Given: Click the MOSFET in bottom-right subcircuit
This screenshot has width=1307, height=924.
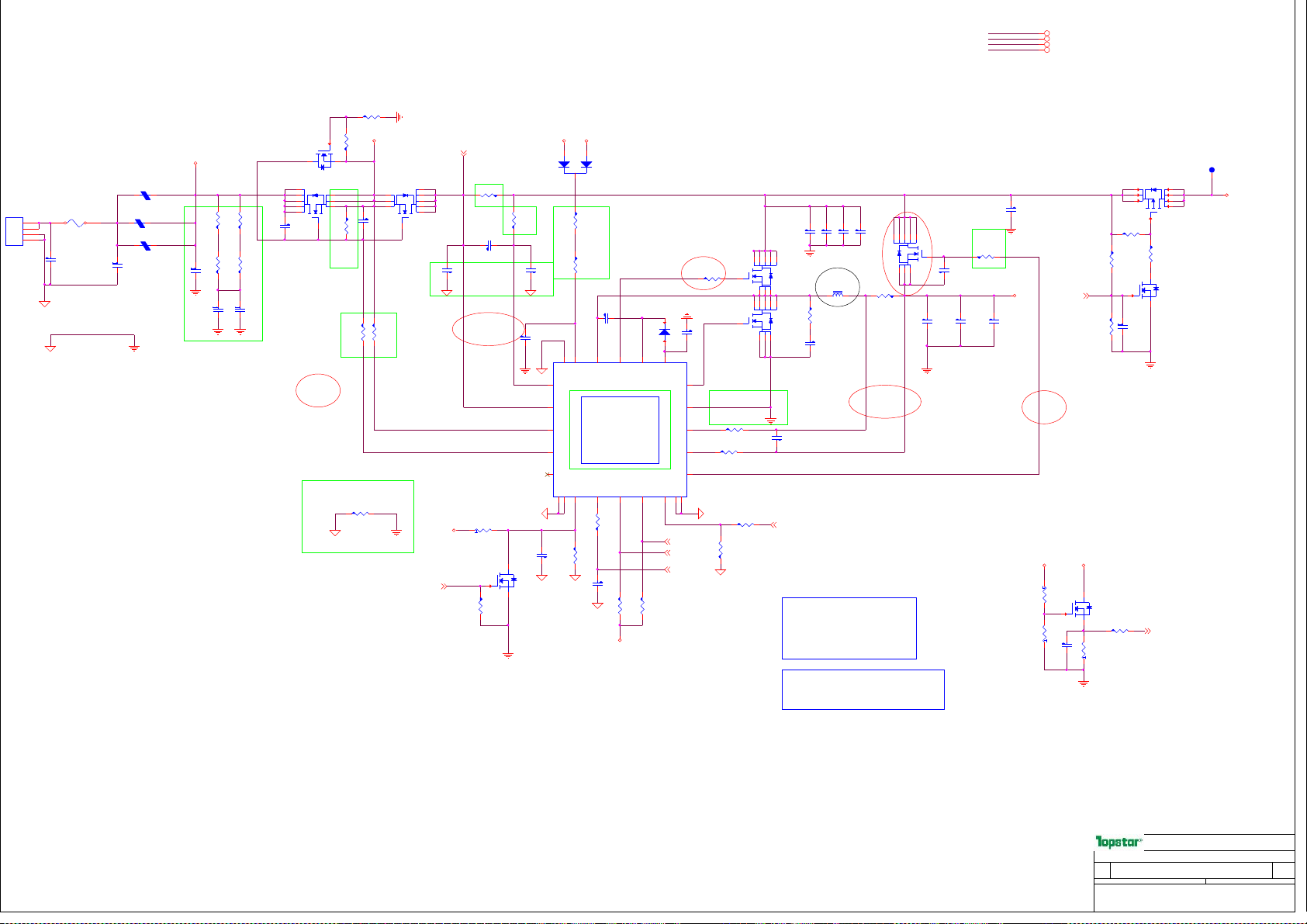Looking at the screenshot, I should pos(1081,608).
